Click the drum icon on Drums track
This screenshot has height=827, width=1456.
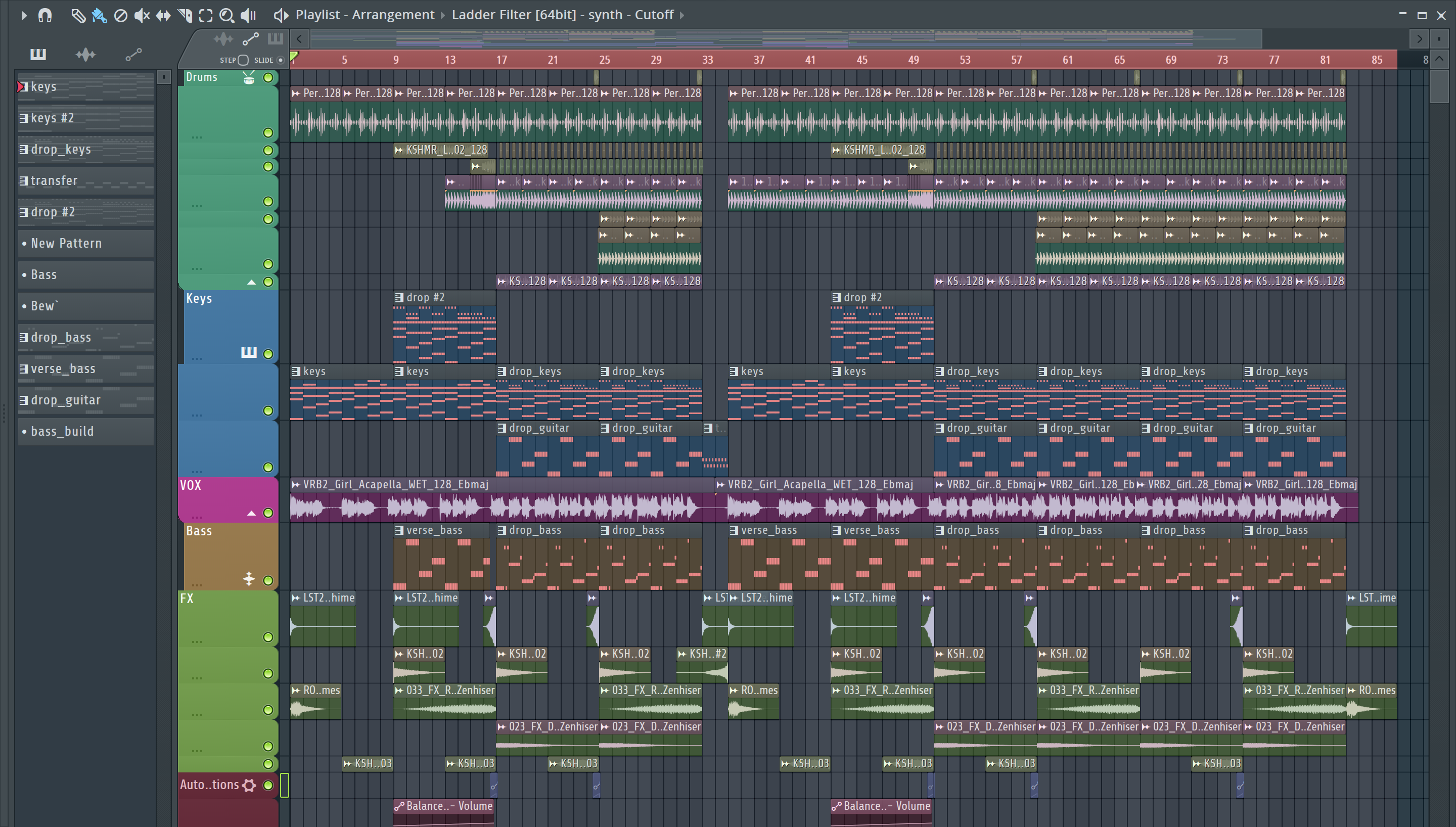click(249, 78)
